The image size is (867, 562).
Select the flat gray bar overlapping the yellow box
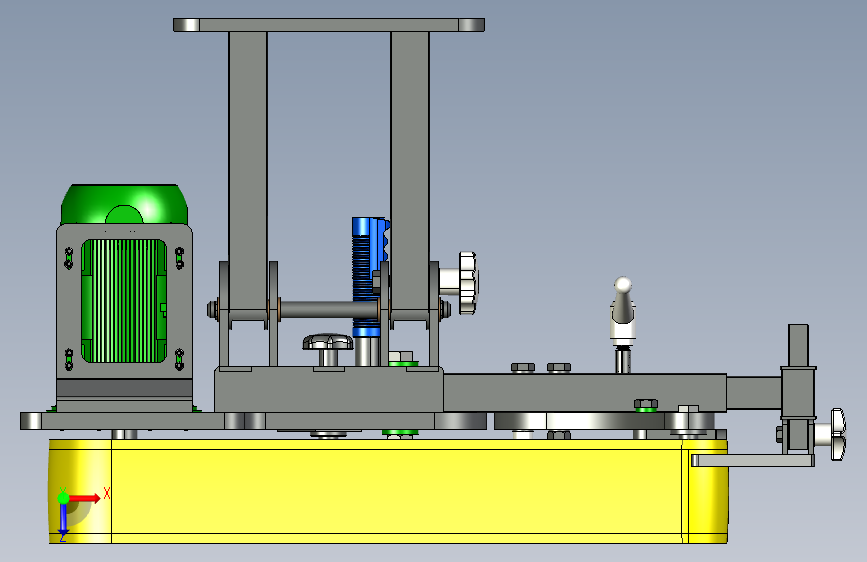(x=753, y=460)
